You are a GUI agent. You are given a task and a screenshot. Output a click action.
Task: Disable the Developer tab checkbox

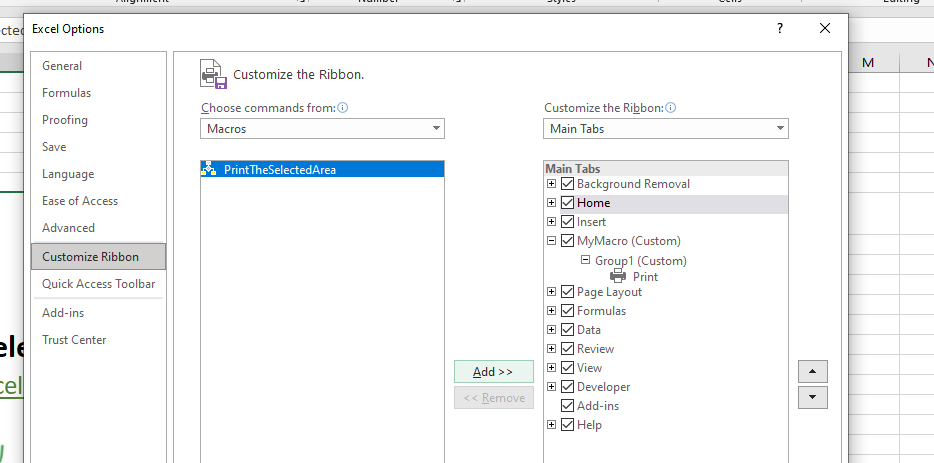pos(568,387)
